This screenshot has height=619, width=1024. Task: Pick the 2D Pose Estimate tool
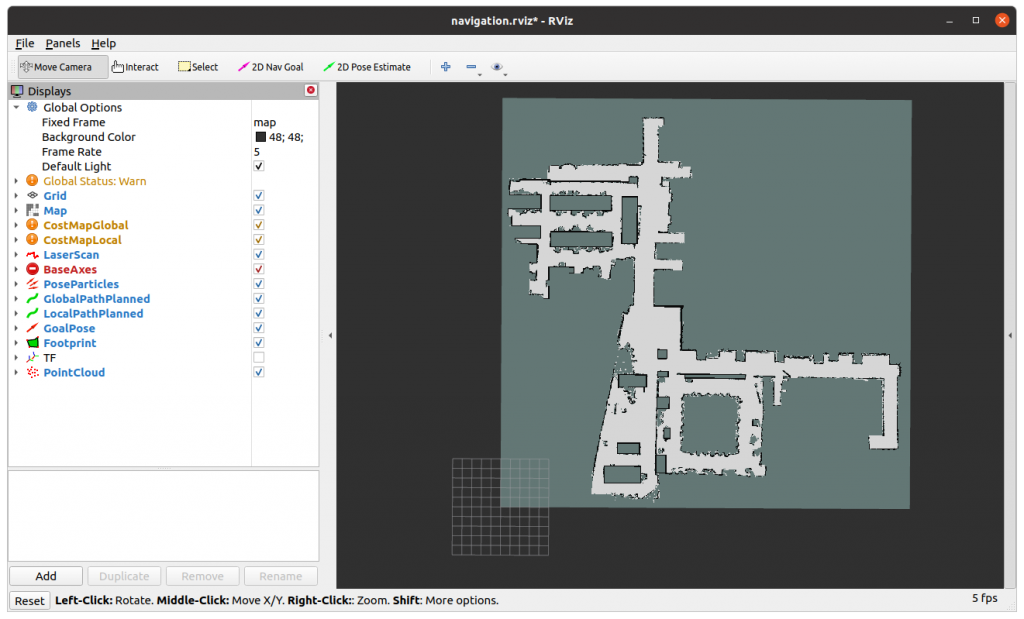click(x=366, y=67)
